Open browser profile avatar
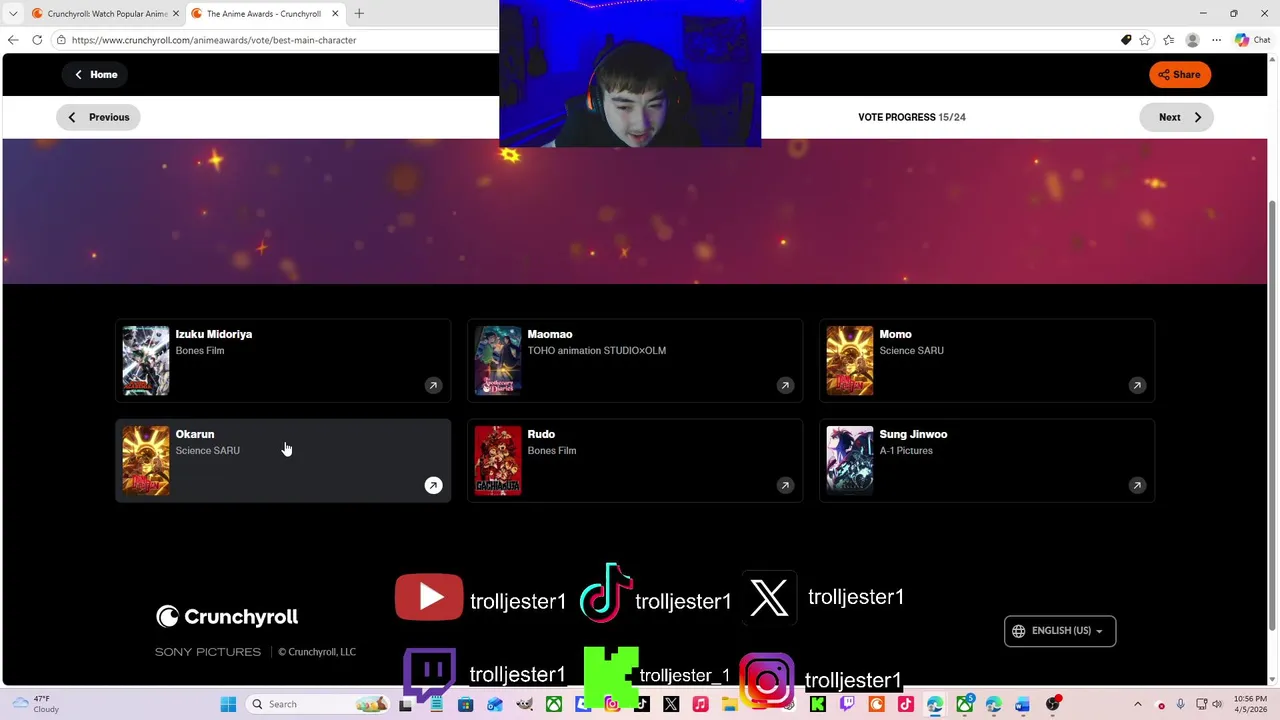The image size is (1280, 720). (x=1192, y=40)
